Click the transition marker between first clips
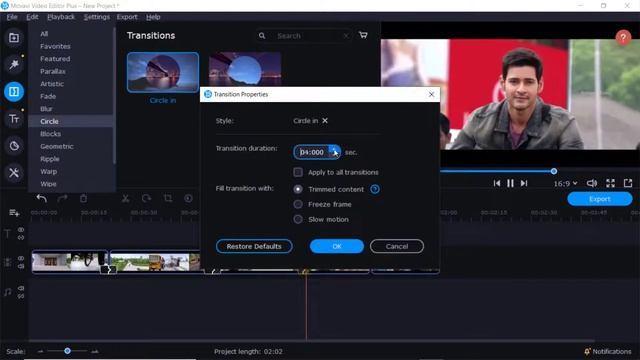Image resolution: width=640 pixels, height=360 pixels. click(108, 269)
